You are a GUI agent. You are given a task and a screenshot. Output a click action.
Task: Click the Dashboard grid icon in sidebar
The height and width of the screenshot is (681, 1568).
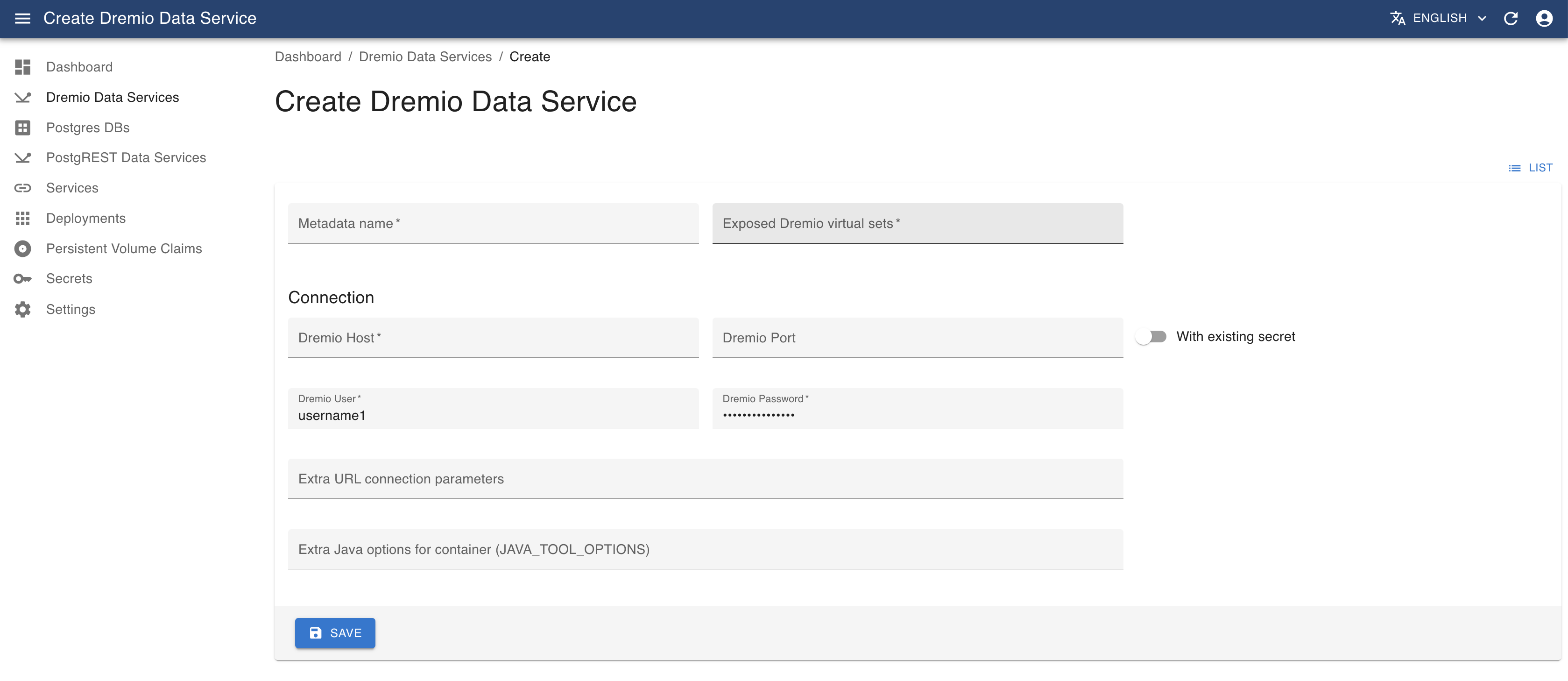click(22, 67)
